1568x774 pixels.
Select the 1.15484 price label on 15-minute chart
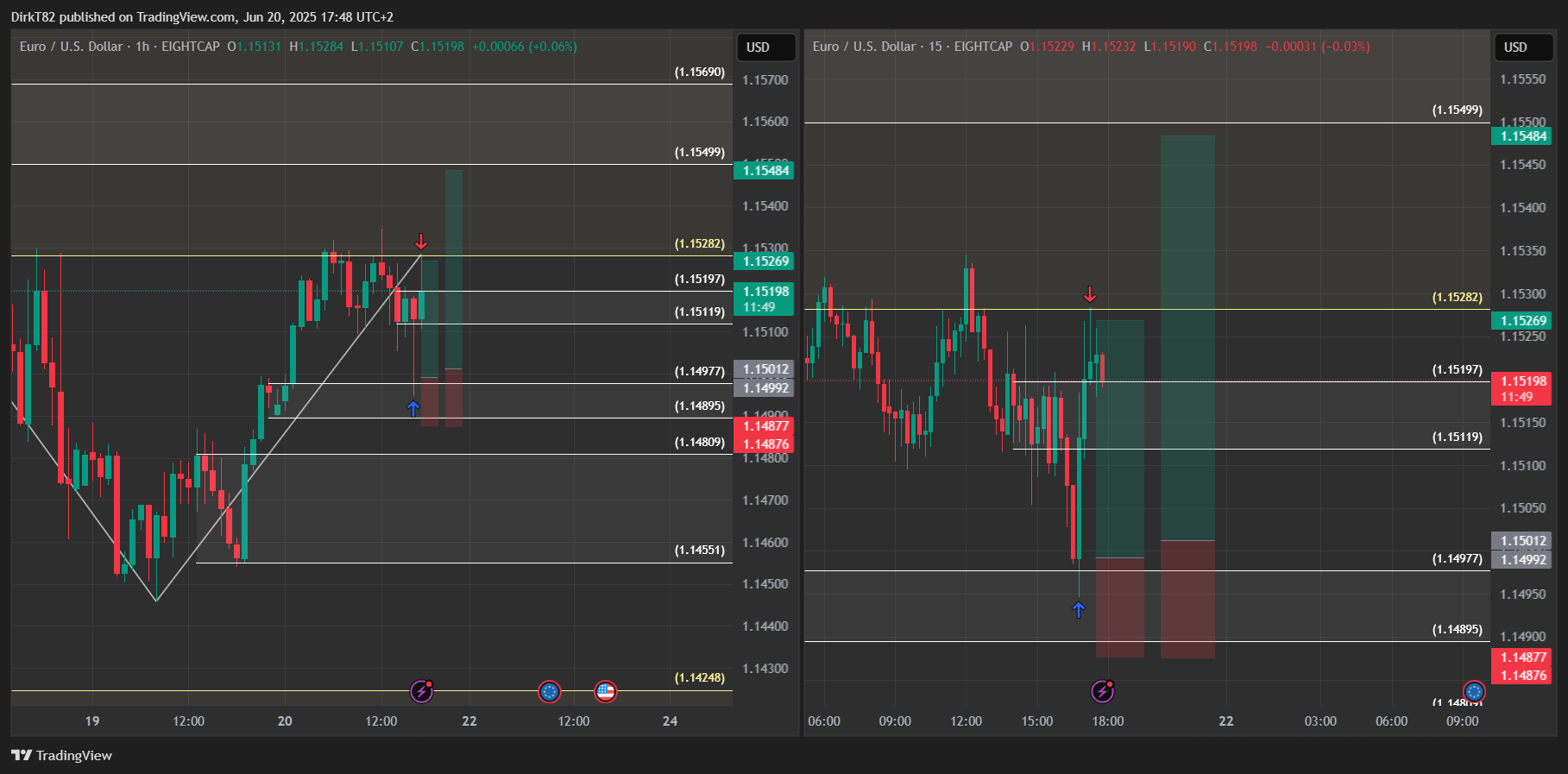click(x=1521, y=136)
